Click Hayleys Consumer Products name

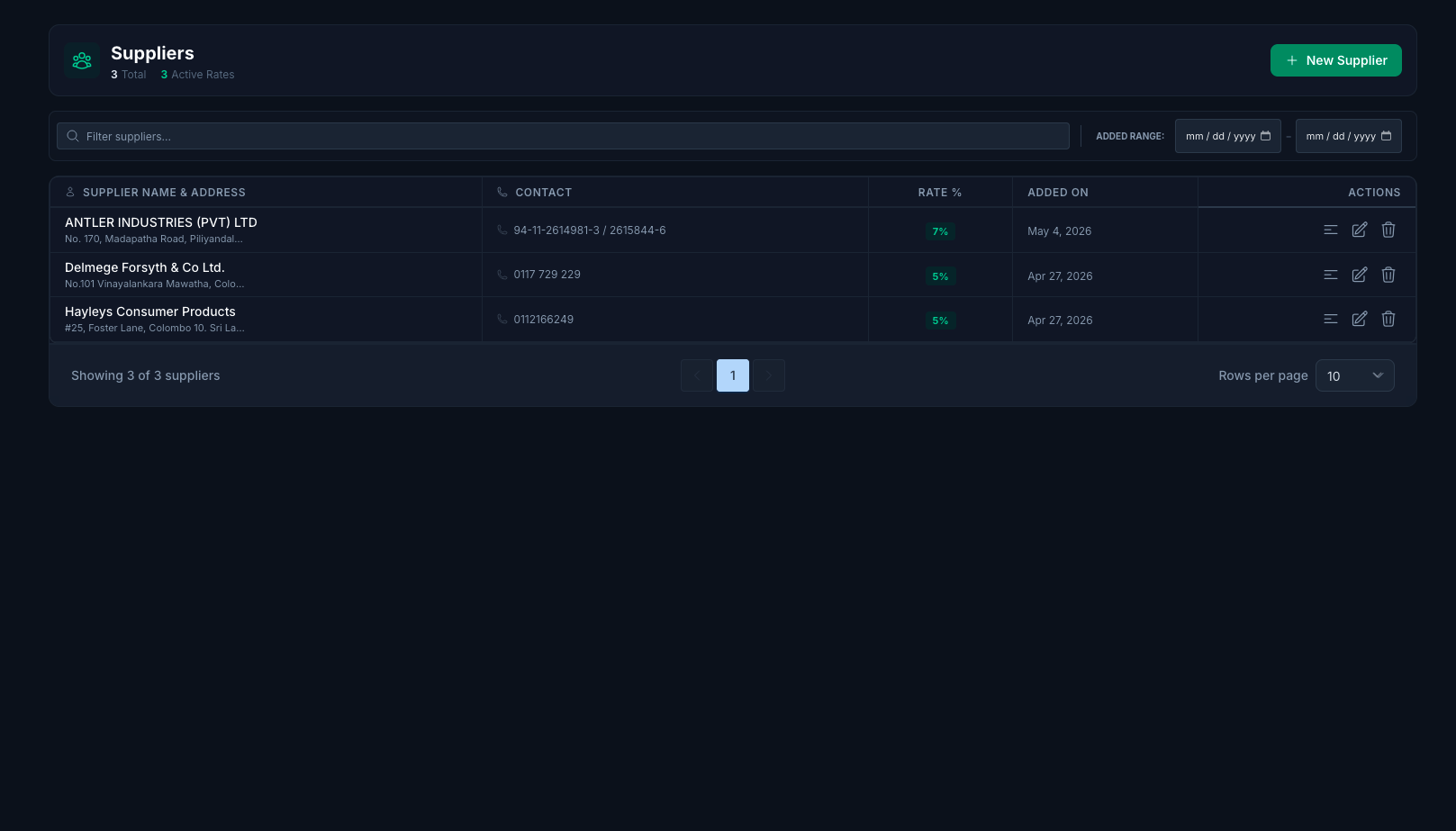[150, 312]
